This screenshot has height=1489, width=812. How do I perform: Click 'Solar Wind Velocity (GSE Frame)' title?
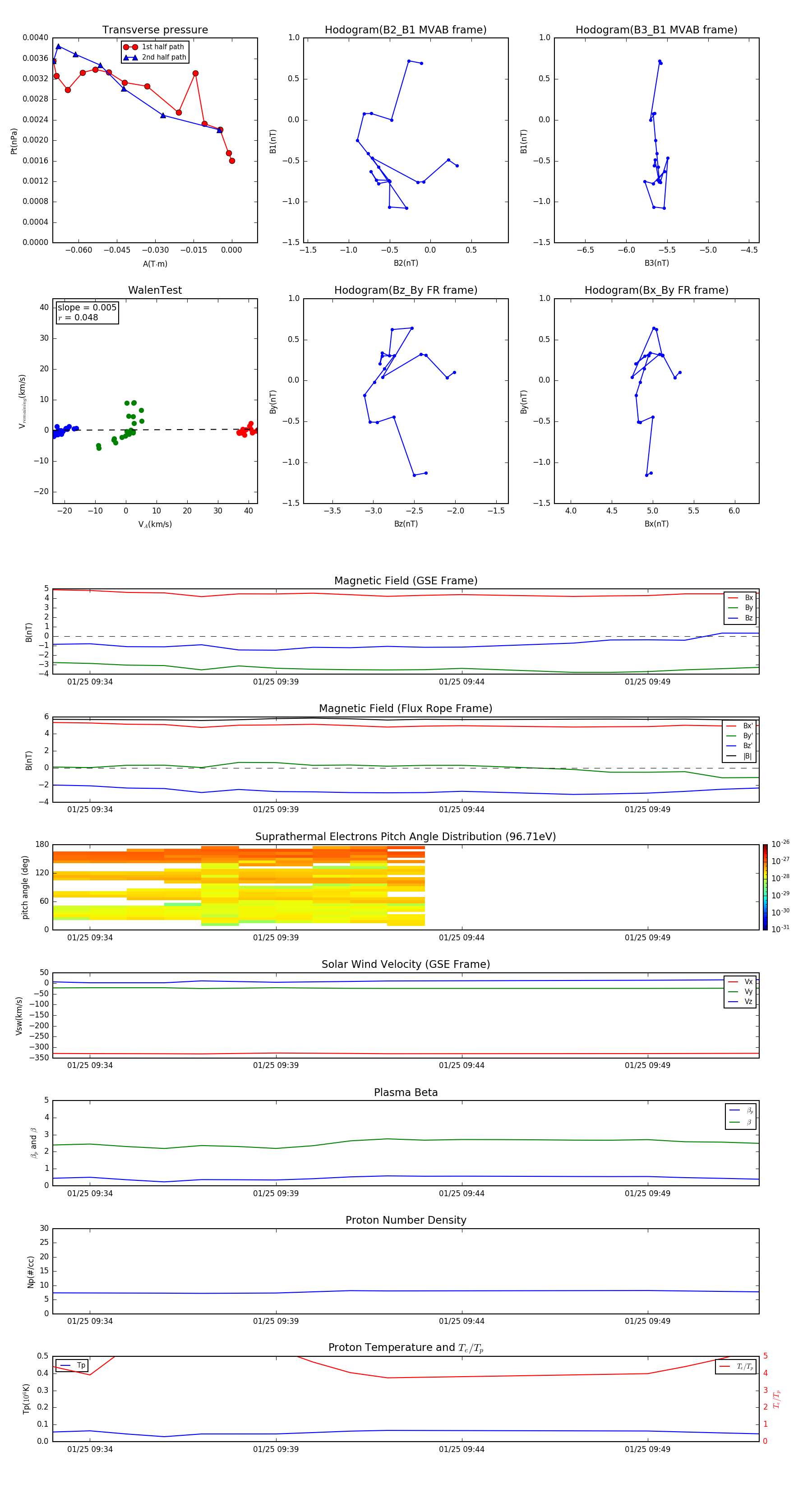406,964
